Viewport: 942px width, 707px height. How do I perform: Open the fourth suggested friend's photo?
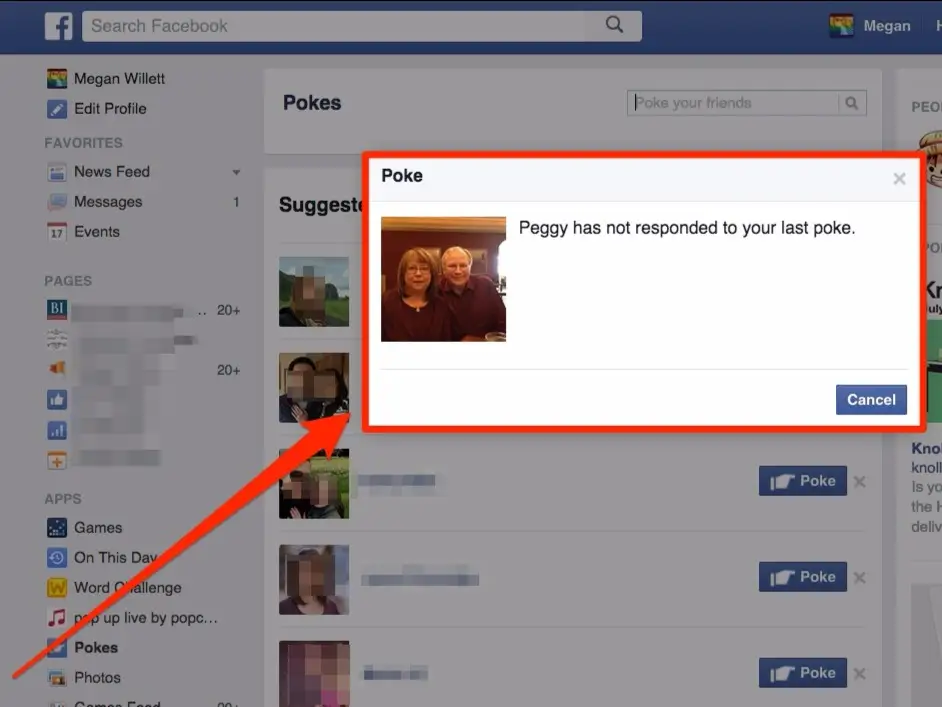314,580
